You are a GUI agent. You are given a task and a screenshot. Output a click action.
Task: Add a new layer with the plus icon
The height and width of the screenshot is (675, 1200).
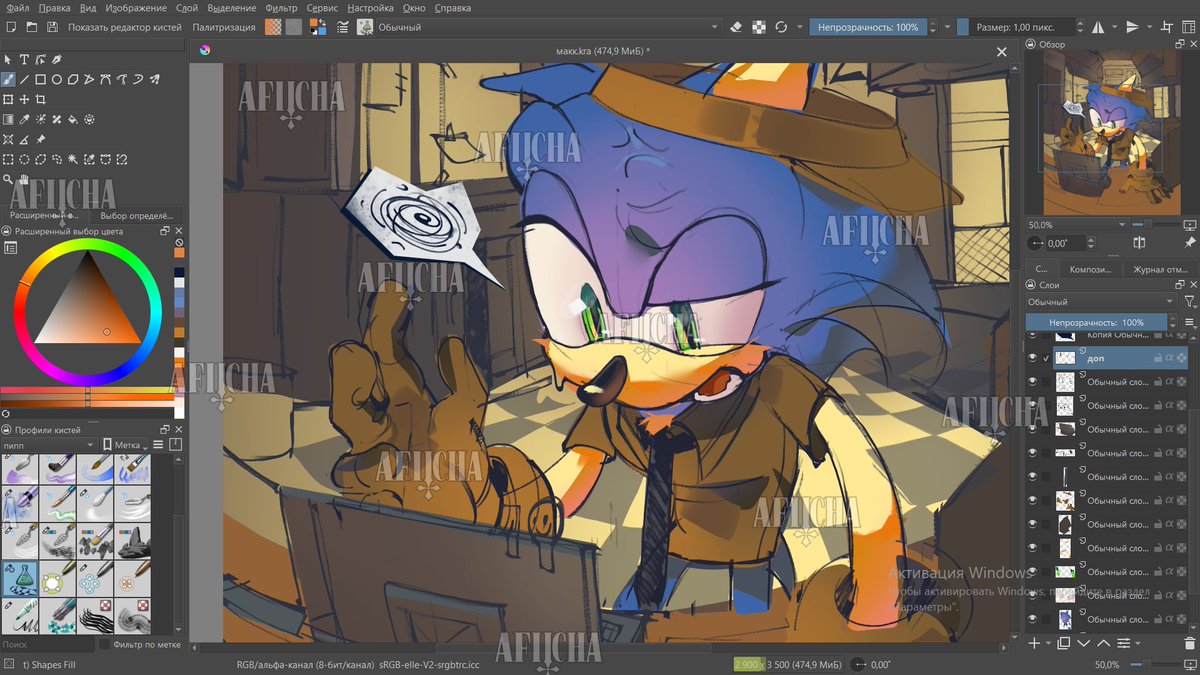click(x=1033, y=643)
